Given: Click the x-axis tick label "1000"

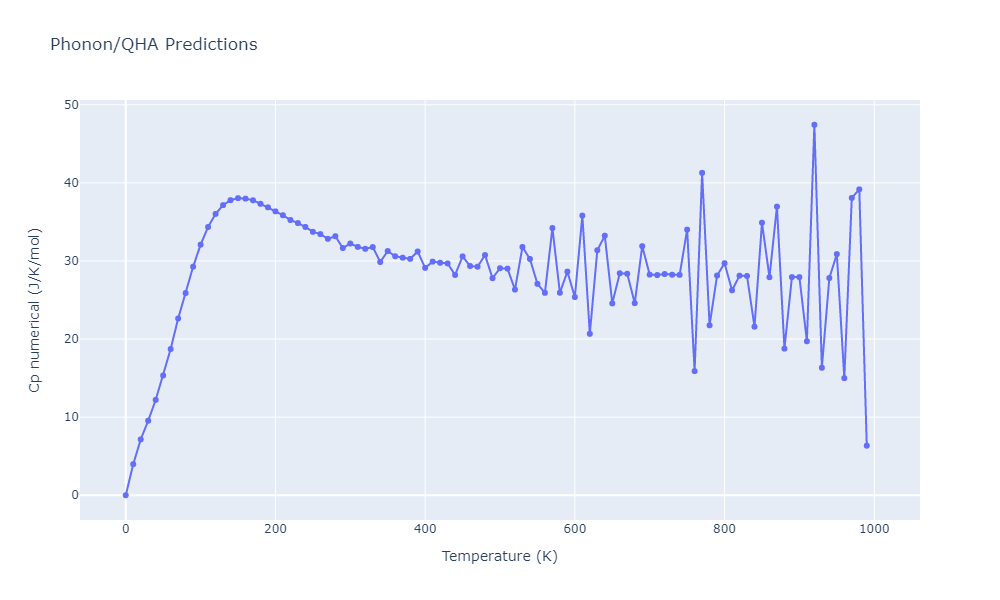Looking at the screenshot, I should tap(874, 529).
